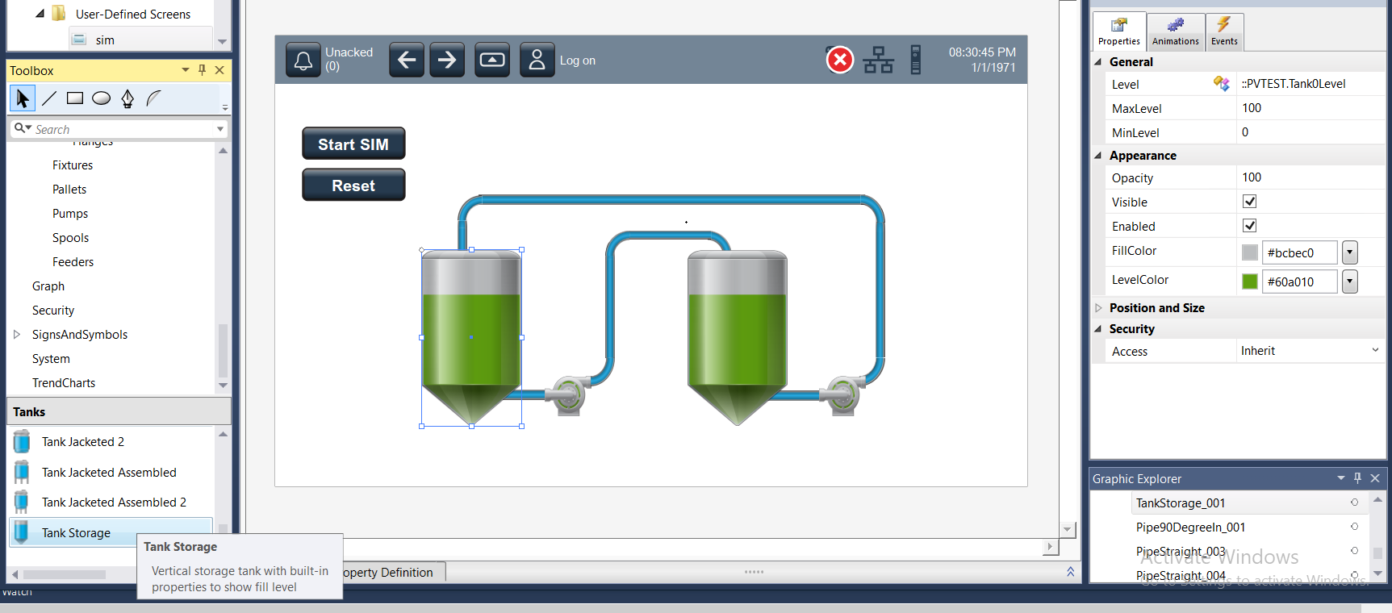This screenshot has height=613, width=1392.
Task: Select the arrow selection tool in Toolbox
Action: 22,97
